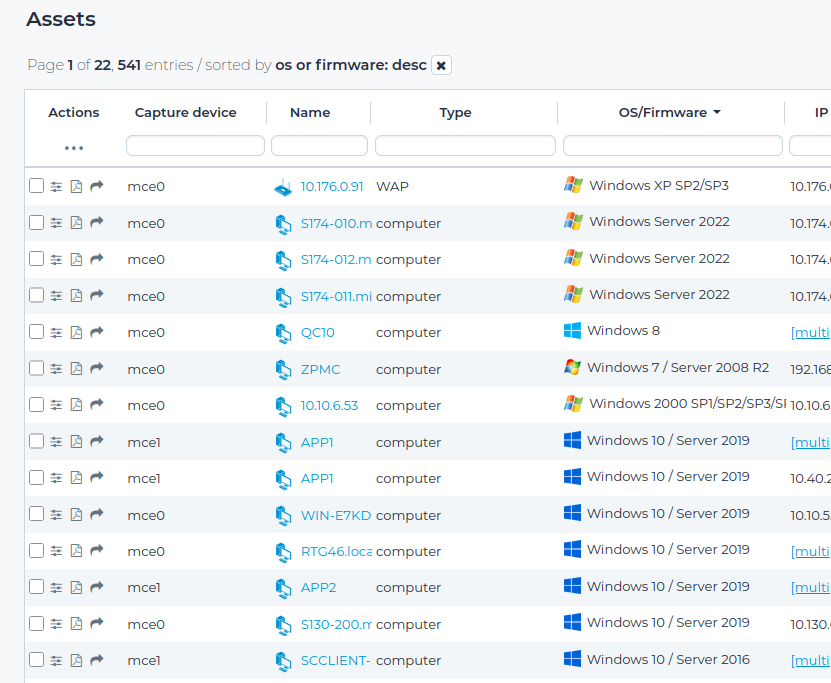Sort by the Type column header
Image resolution: width=831 pixels, height=683 pixels.
[455, 112]
